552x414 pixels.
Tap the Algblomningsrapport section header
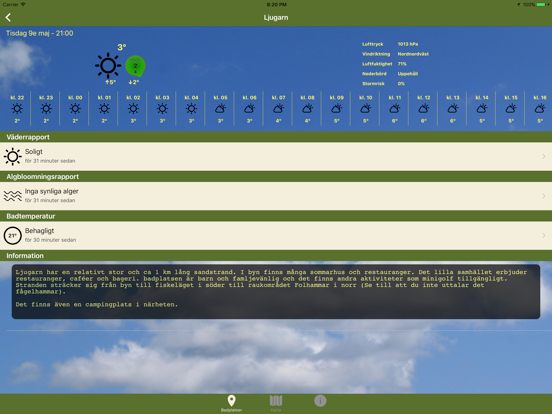click(276, 176)
